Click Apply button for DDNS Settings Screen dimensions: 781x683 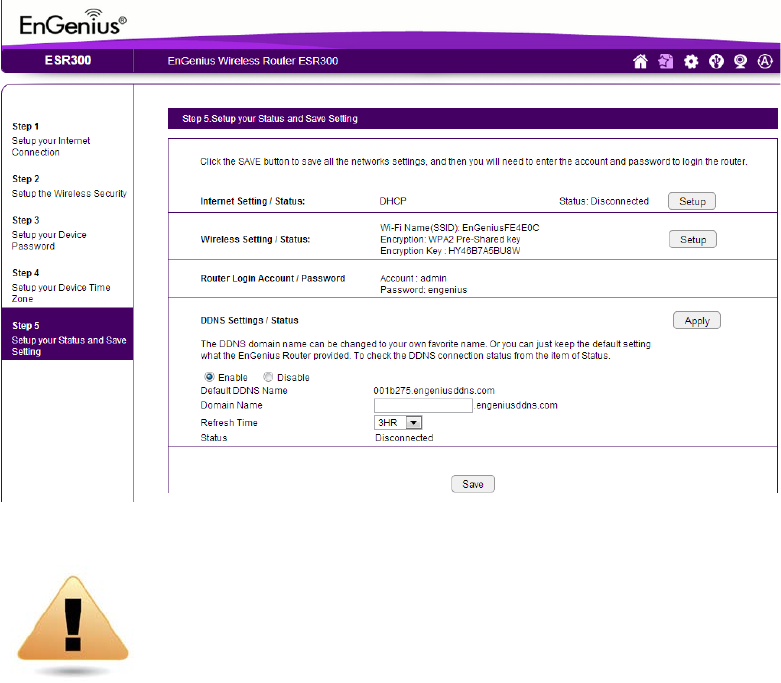tap(697, 321)
